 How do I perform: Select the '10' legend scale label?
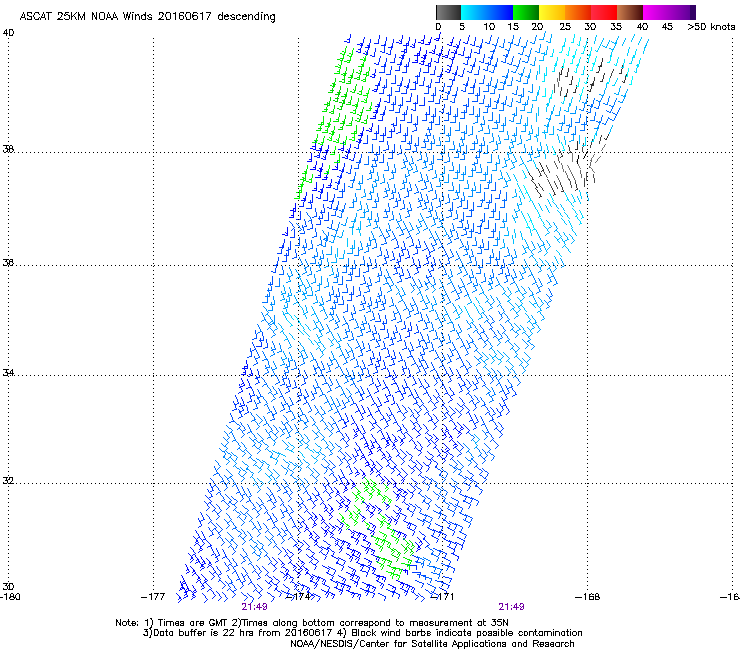(x=489, y=27)
